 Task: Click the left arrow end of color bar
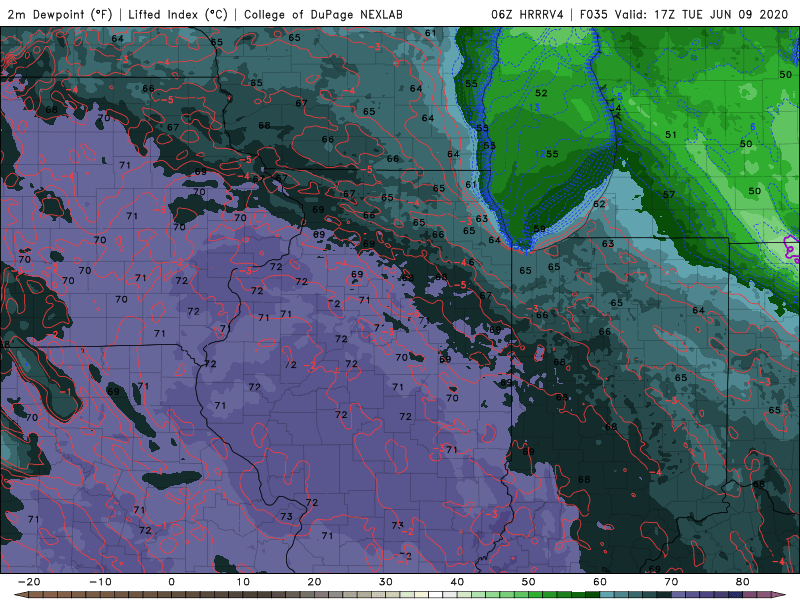19,595
